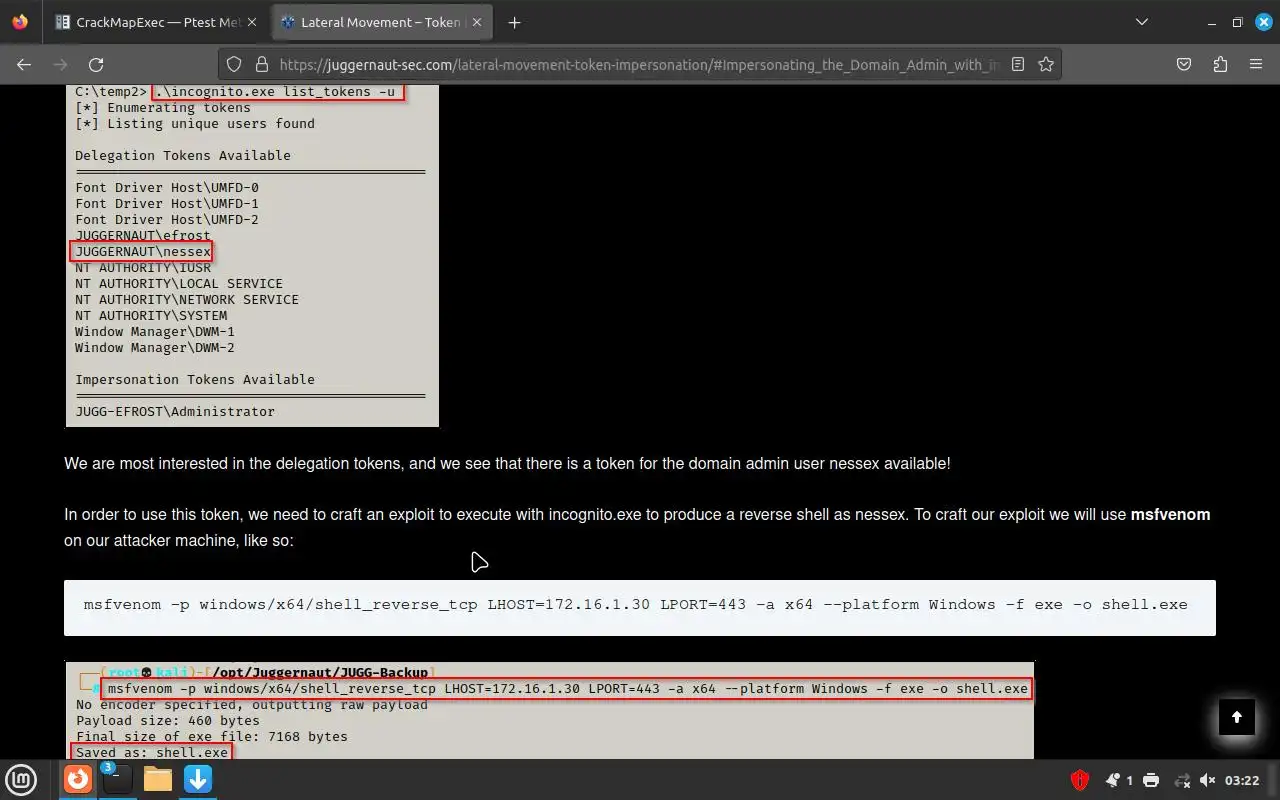Screen dimensions: 1280x800
Task: Jump back to top of page
Action: coord(1237,717)
